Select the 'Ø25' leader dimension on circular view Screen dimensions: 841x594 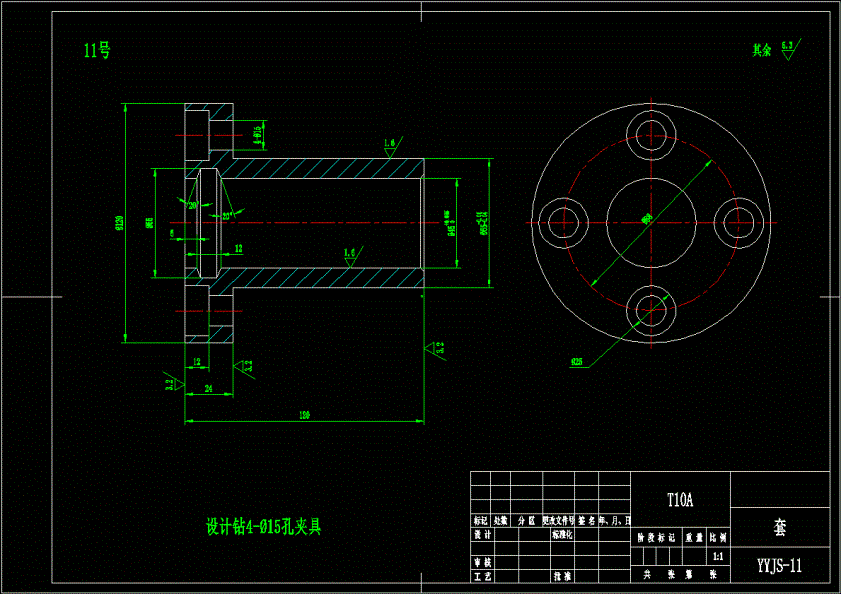[577, 362]
